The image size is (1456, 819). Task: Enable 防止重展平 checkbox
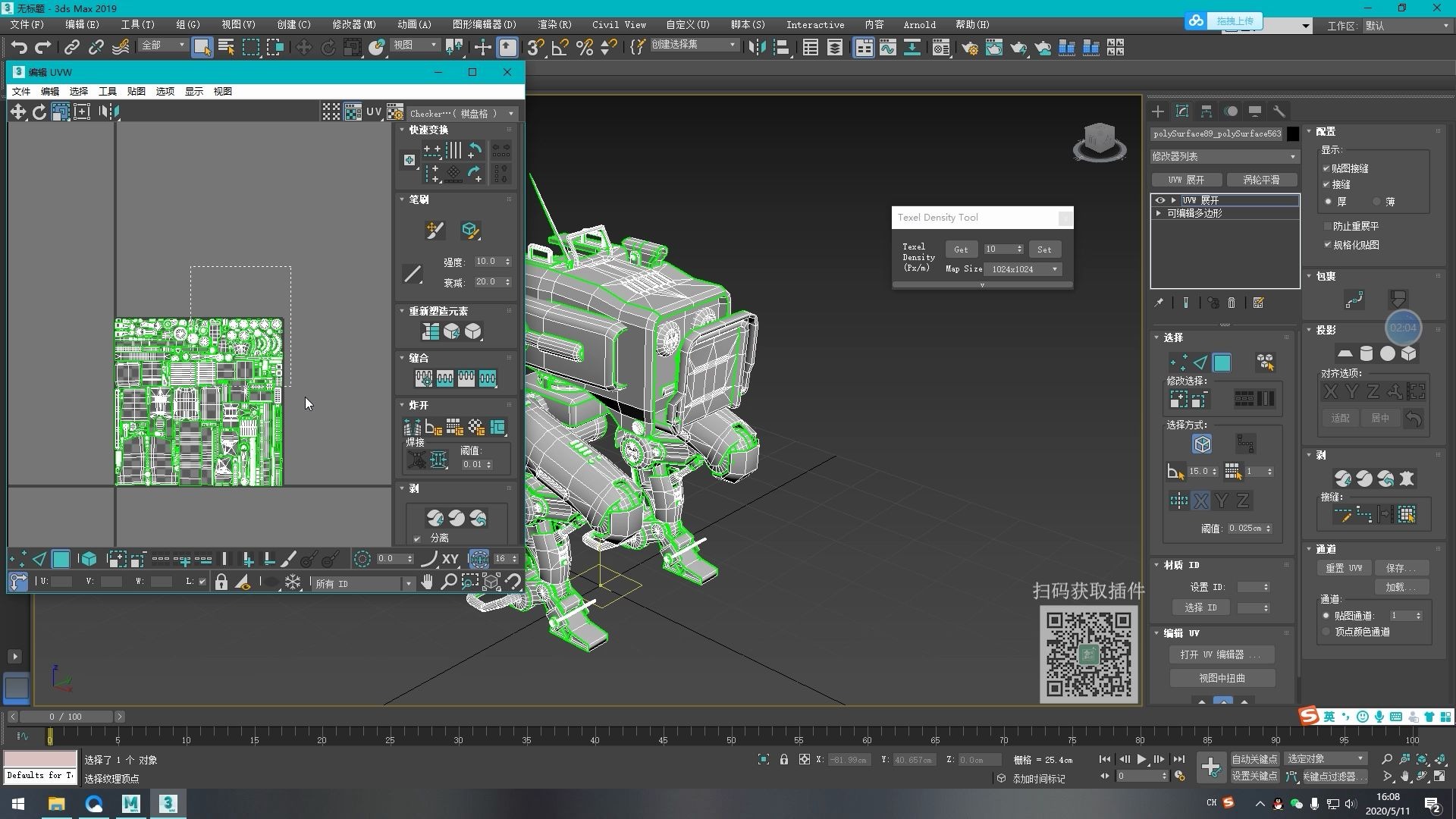[1327, 226]
